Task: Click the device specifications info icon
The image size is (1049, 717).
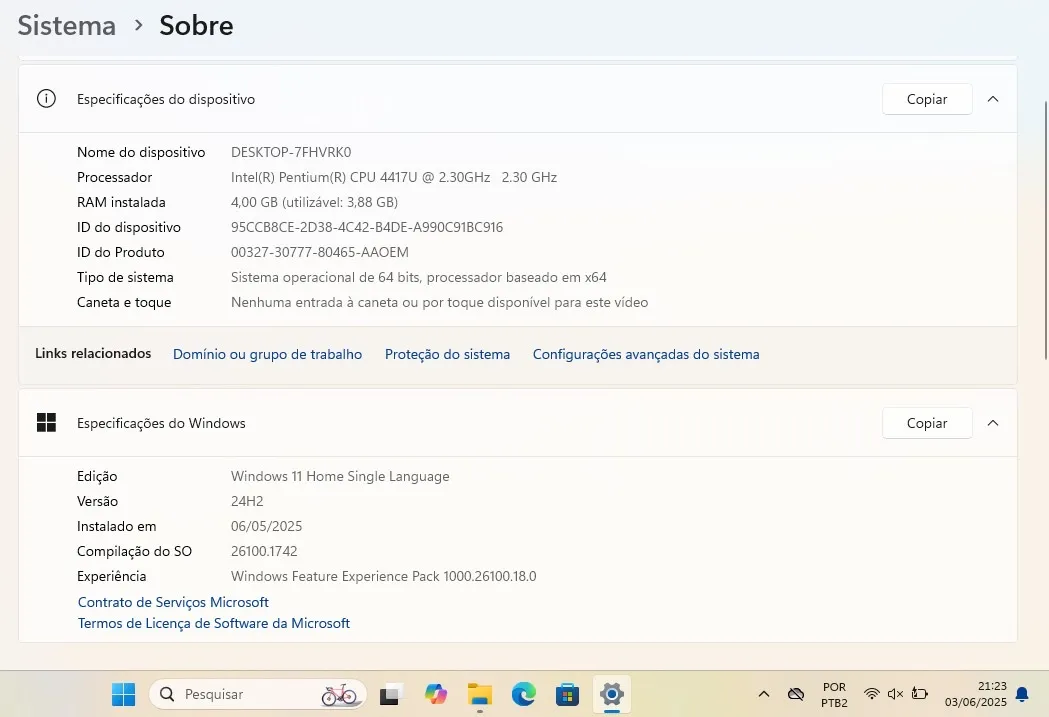Action: (x=46, y=99)
